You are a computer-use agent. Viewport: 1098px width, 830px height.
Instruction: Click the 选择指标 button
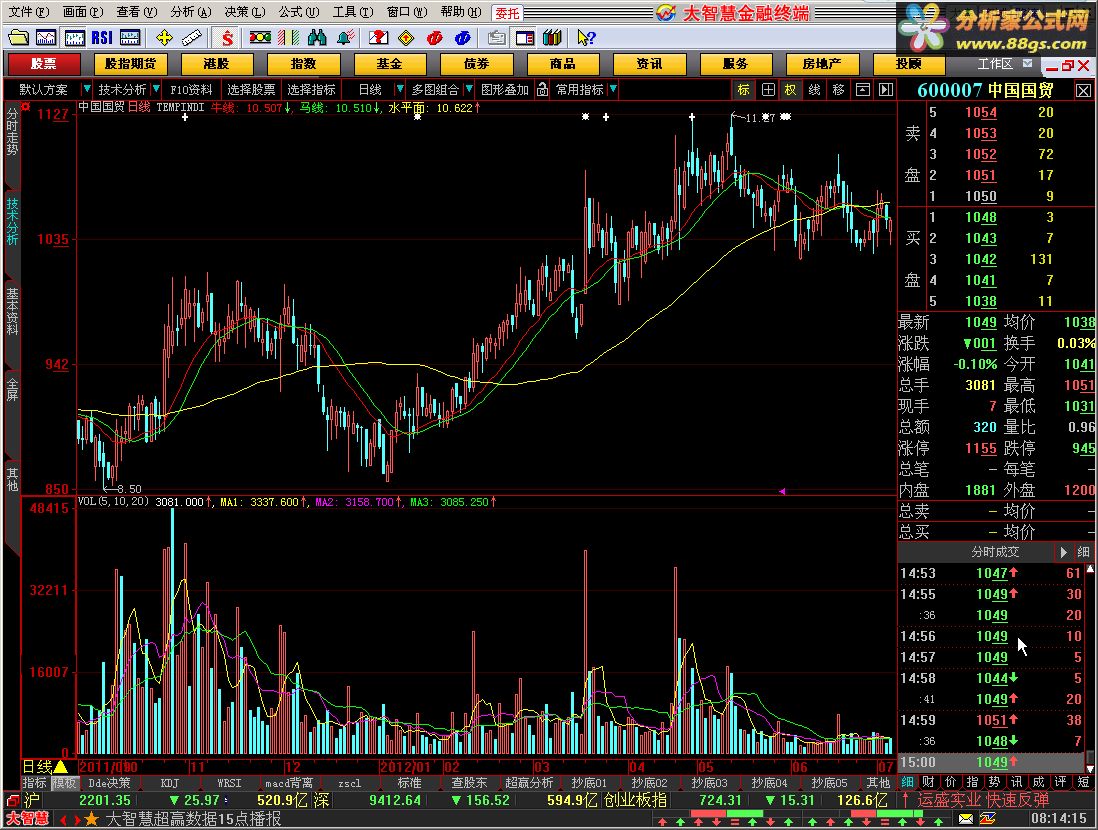click(312, 90)
